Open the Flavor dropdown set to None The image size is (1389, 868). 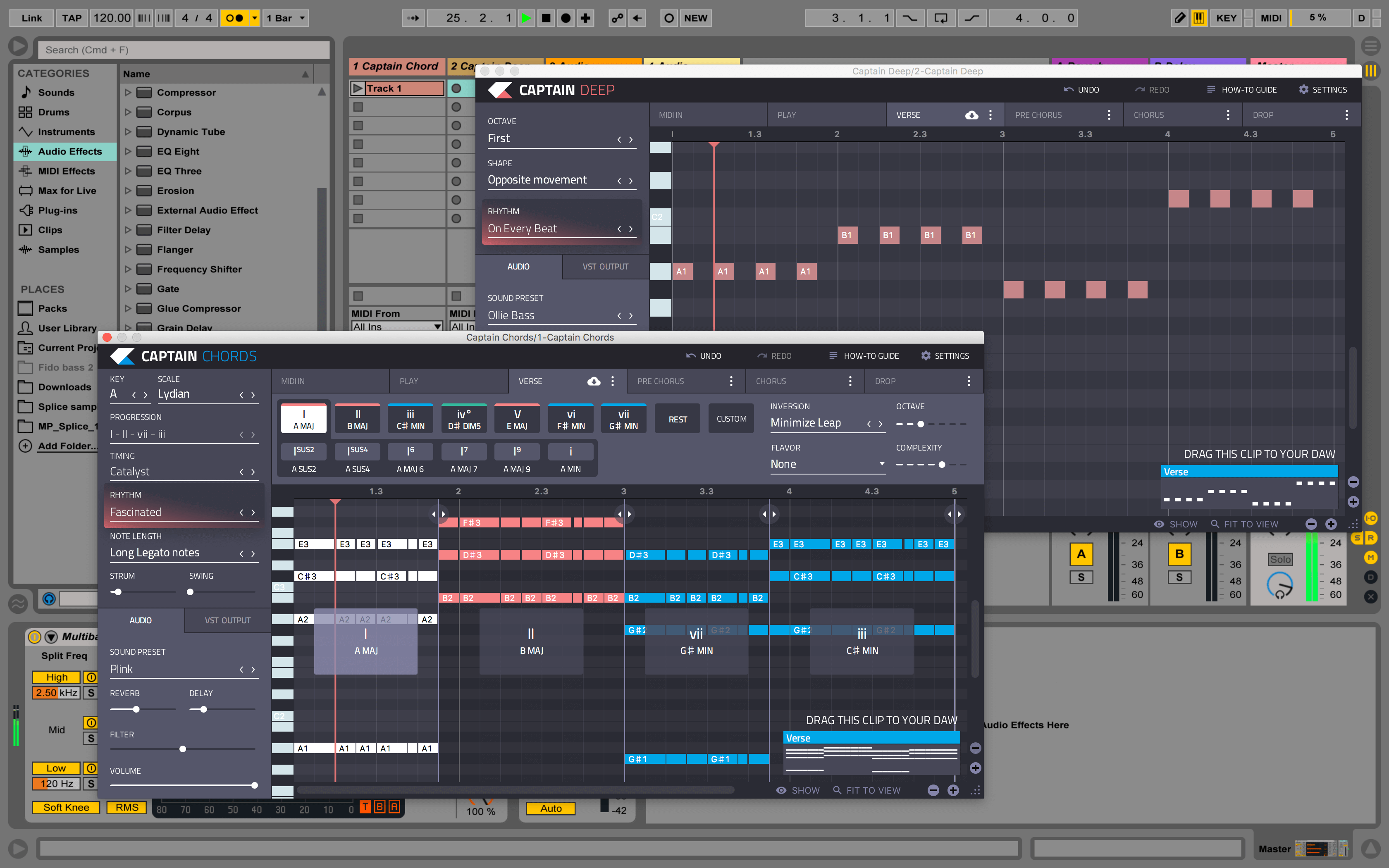pos(827,464)
